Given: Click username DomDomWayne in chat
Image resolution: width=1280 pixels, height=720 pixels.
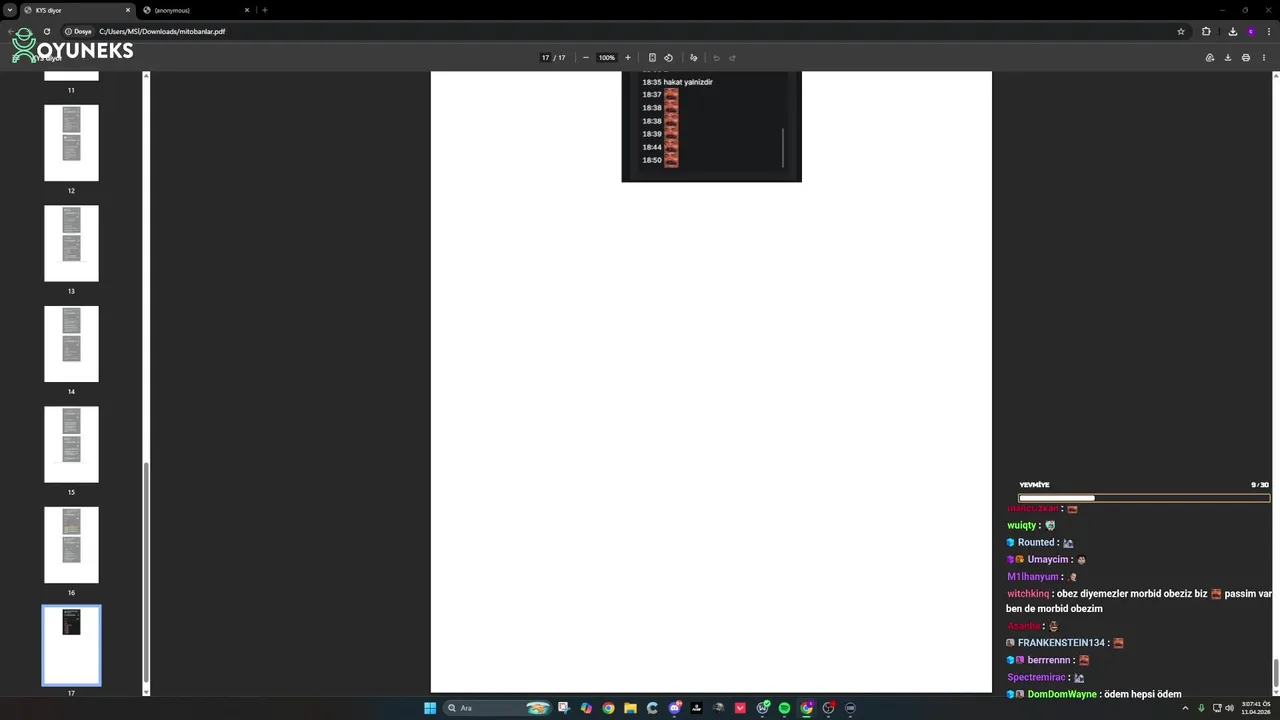Looking at the screenshot, I should (x=1062, y=694).
